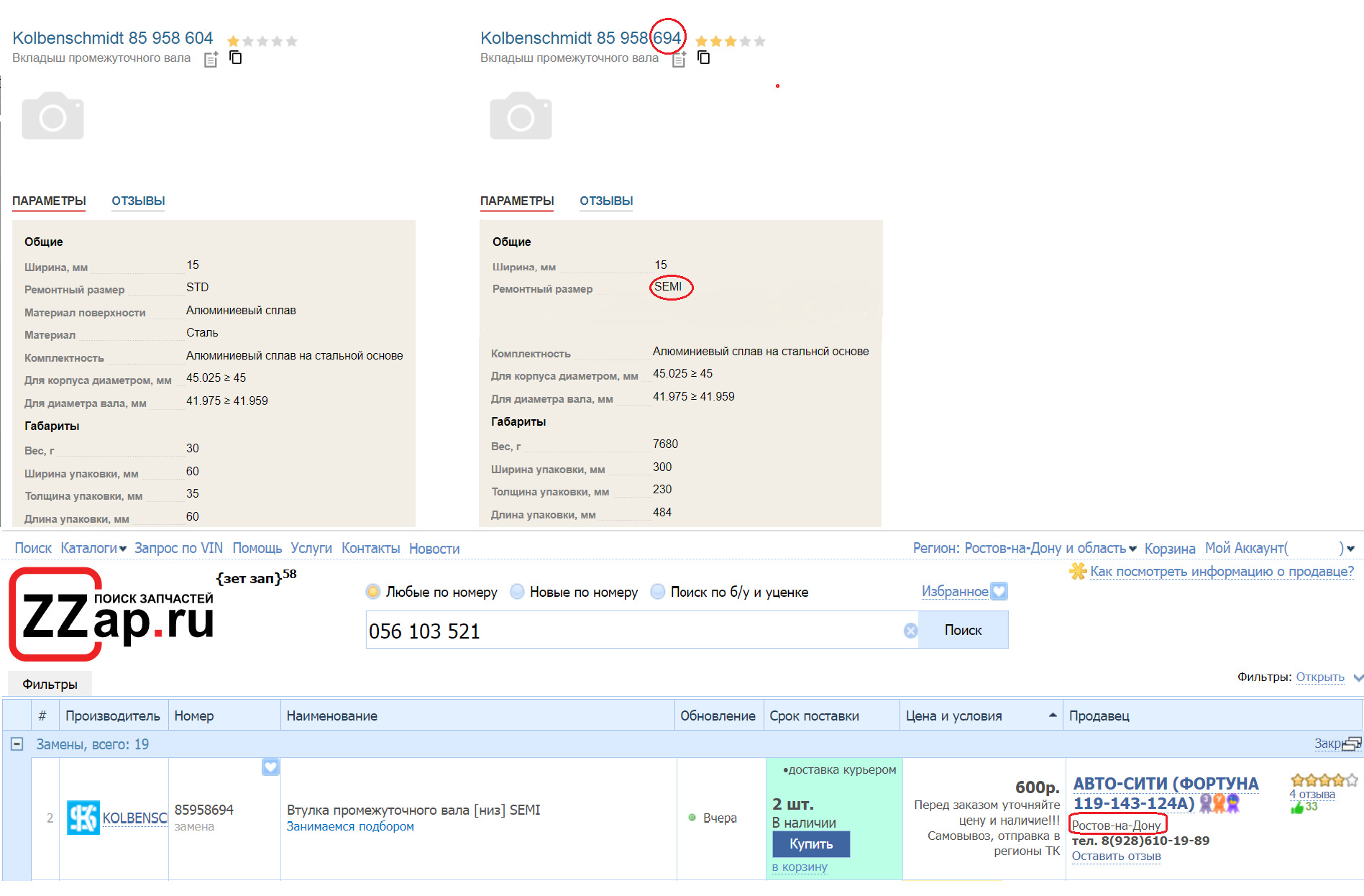Click the Kolbenschmidt manufacturer logo in results row

tap(83, 818)
